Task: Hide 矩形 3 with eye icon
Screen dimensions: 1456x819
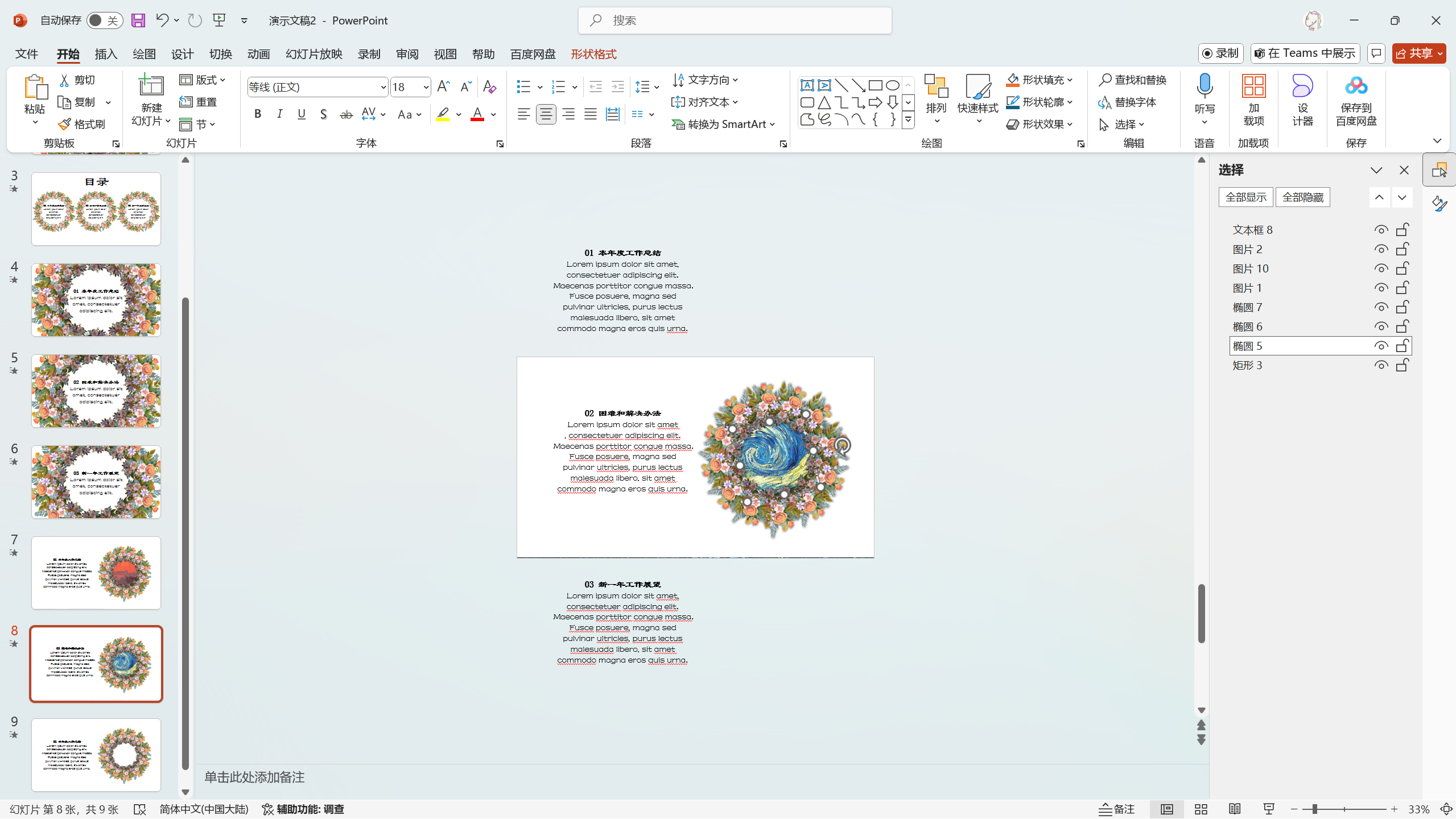Action: pos(1380,365)
